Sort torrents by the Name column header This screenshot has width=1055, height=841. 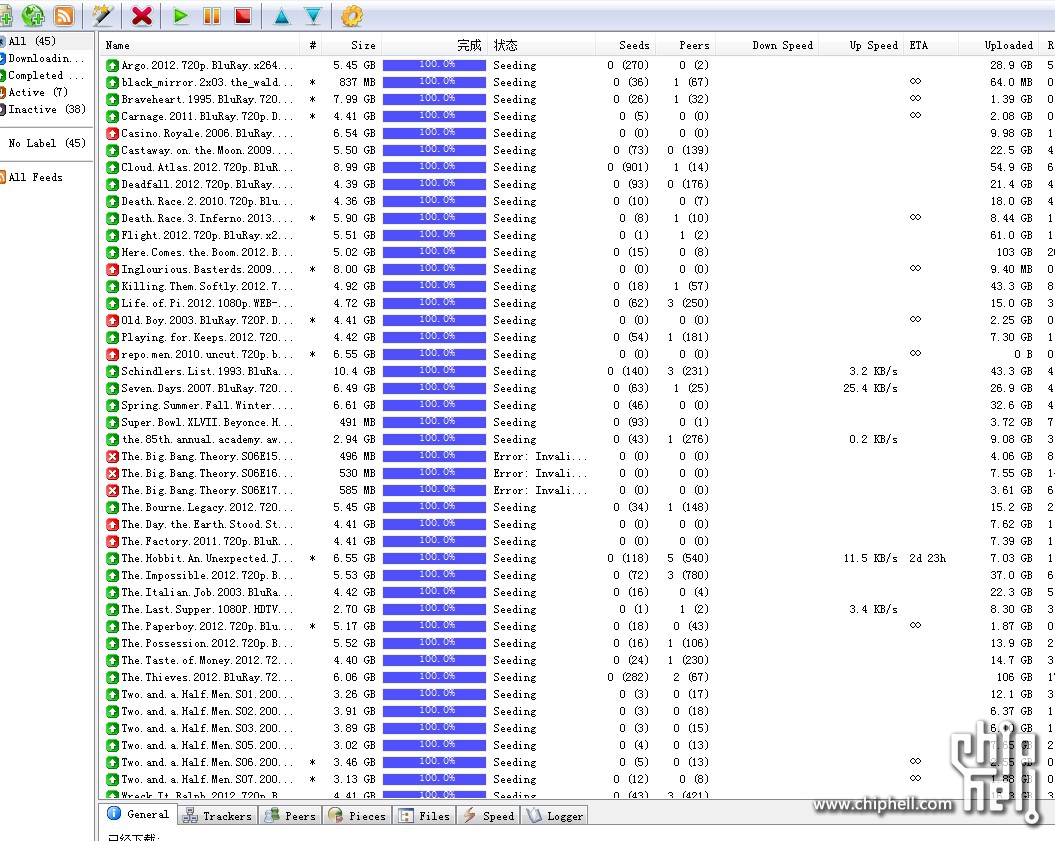tap(201, 45)
